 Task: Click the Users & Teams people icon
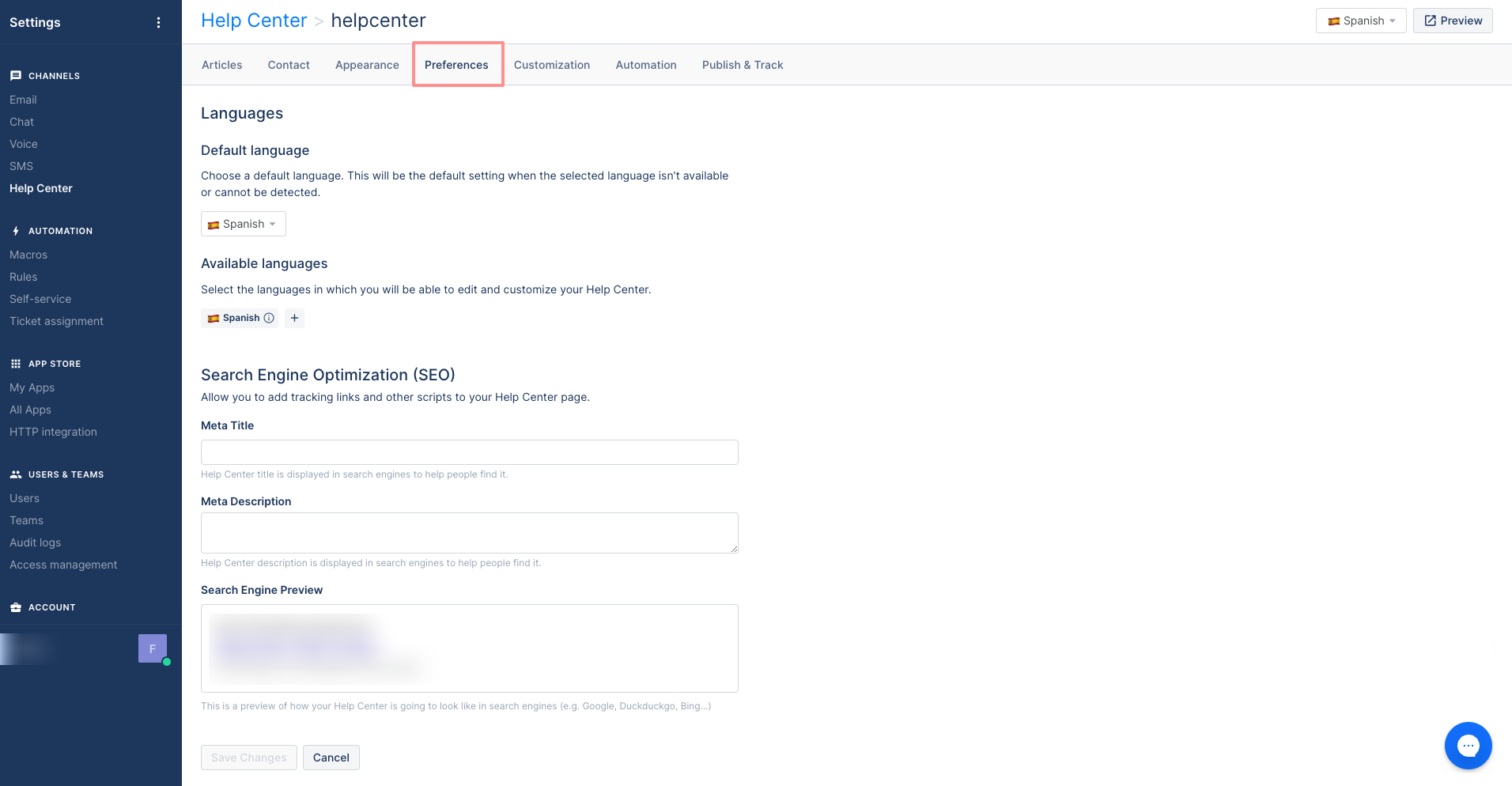pyautogui.click(x=15, y=474)
